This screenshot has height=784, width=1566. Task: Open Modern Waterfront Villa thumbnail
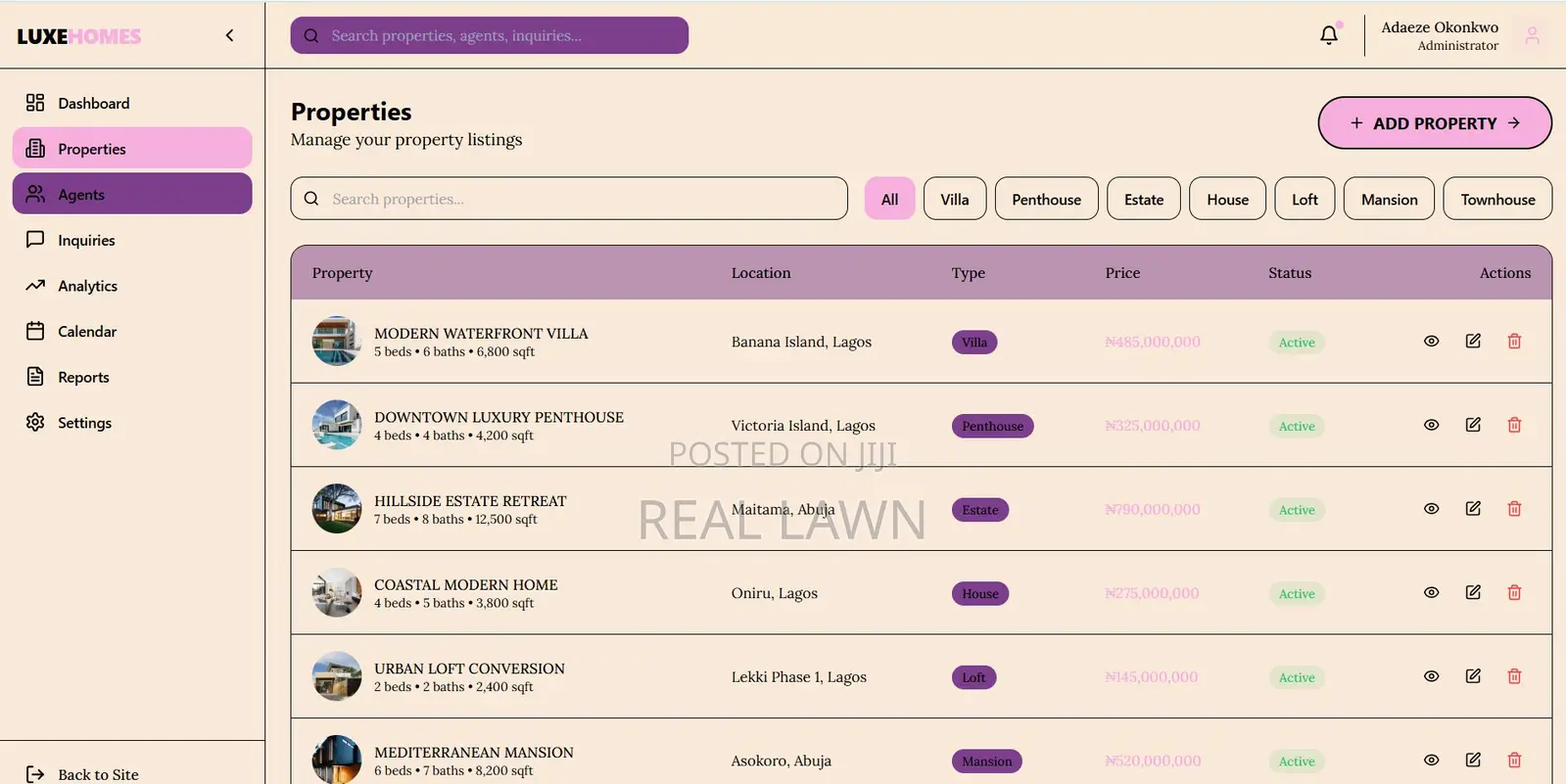(337, 341)
